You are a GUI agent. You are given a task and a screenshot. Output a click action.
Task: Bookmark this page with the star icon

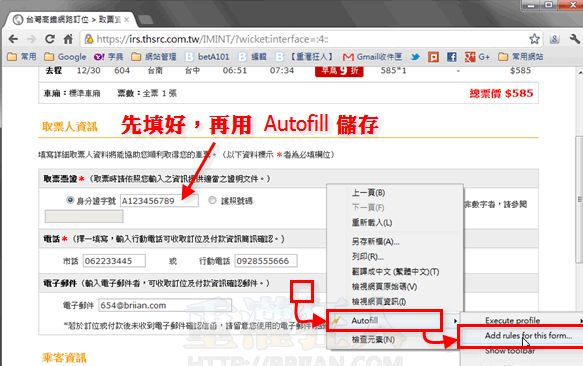[534, 39]
